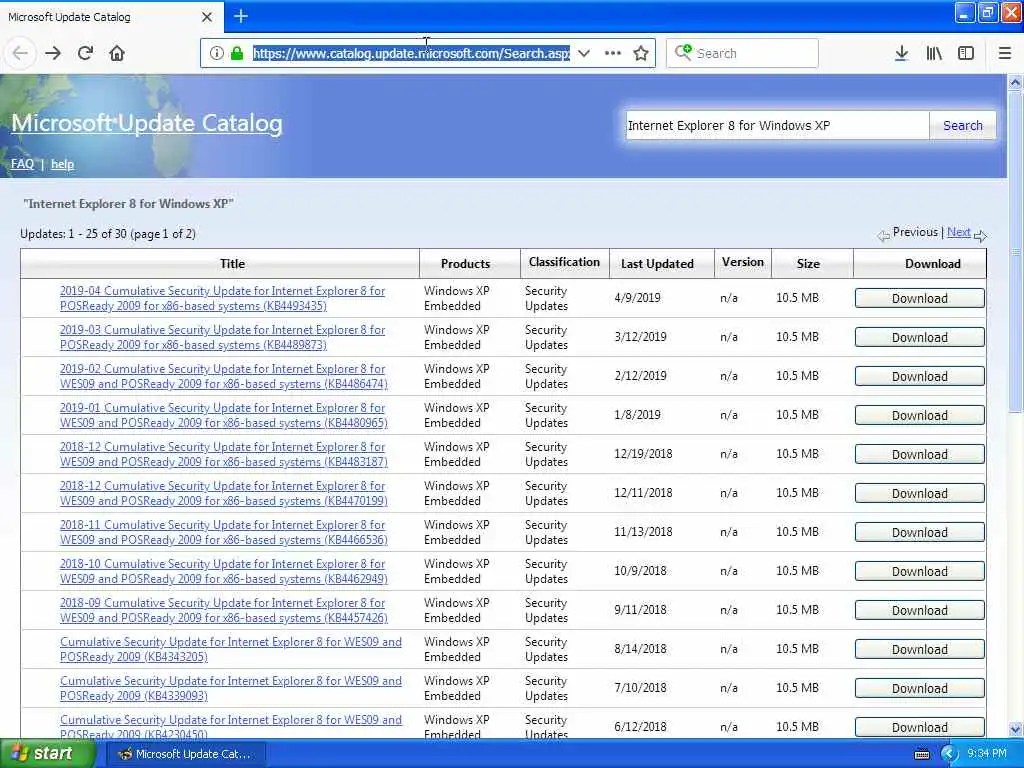The width and height of the screenshot is (1024, 768).
Task: Click the search engine magnifier icon
Action: point(683,52)
